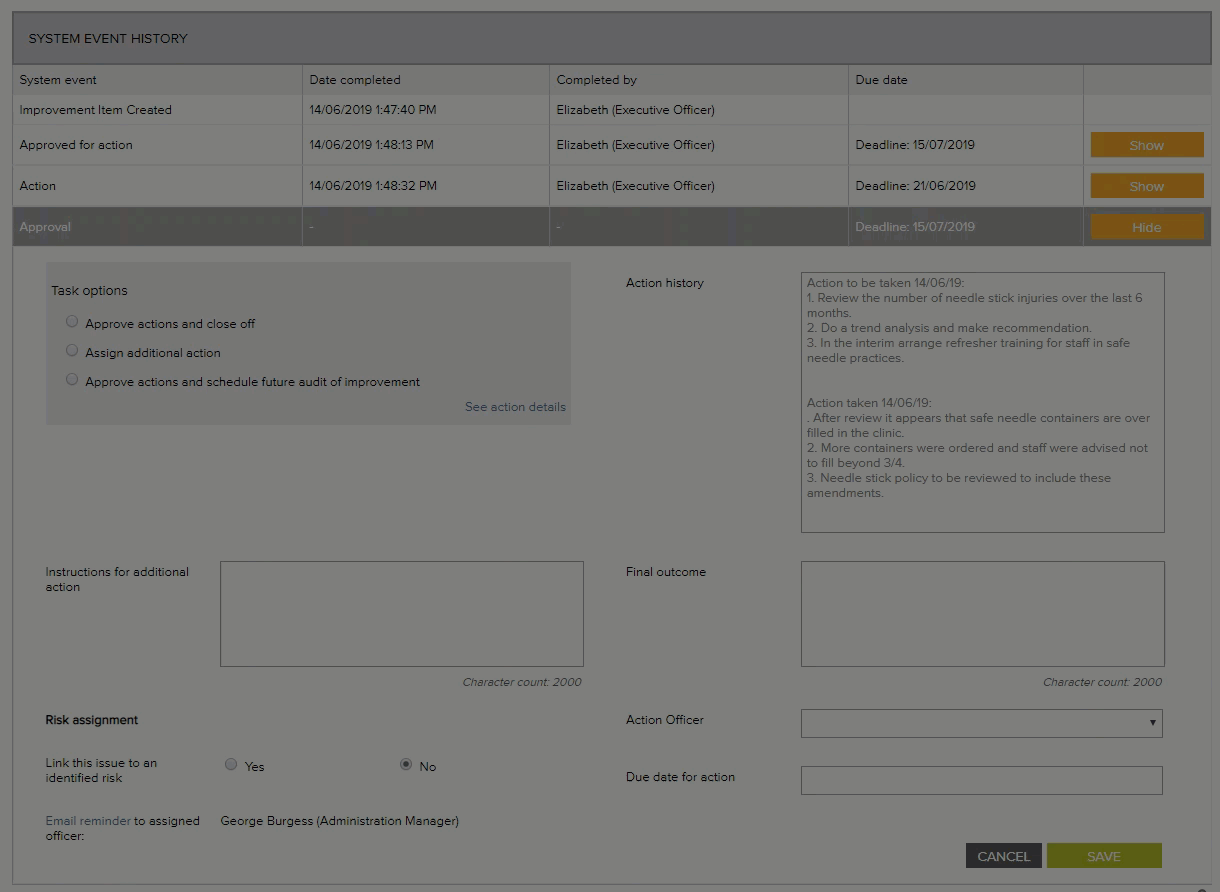The height and width of the screenshot is (892, 1220).
Task: Click the 'System event' column header
Action: [58, 80]
